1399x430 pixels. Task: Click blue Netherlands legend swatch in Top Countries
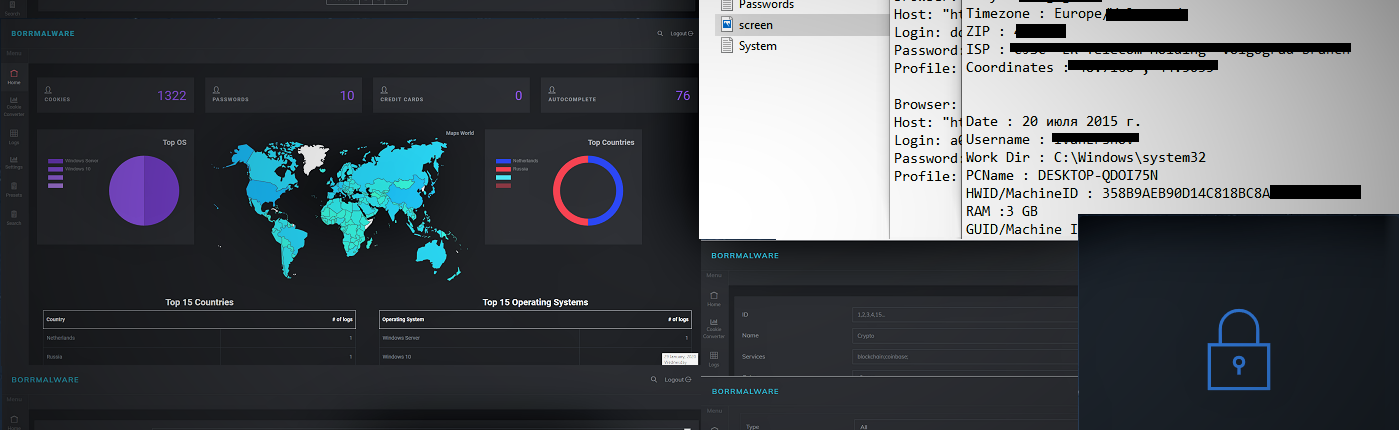pyautogui.click(x=503, y=160)
